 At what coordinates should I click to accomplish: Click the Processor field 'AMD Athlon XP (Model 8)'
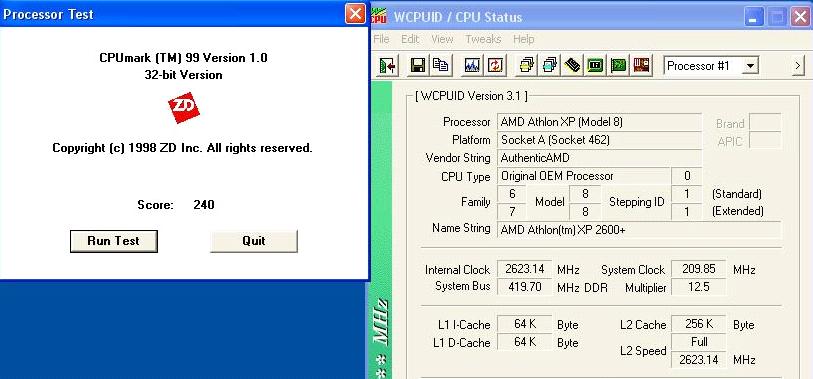click(599, 122)
